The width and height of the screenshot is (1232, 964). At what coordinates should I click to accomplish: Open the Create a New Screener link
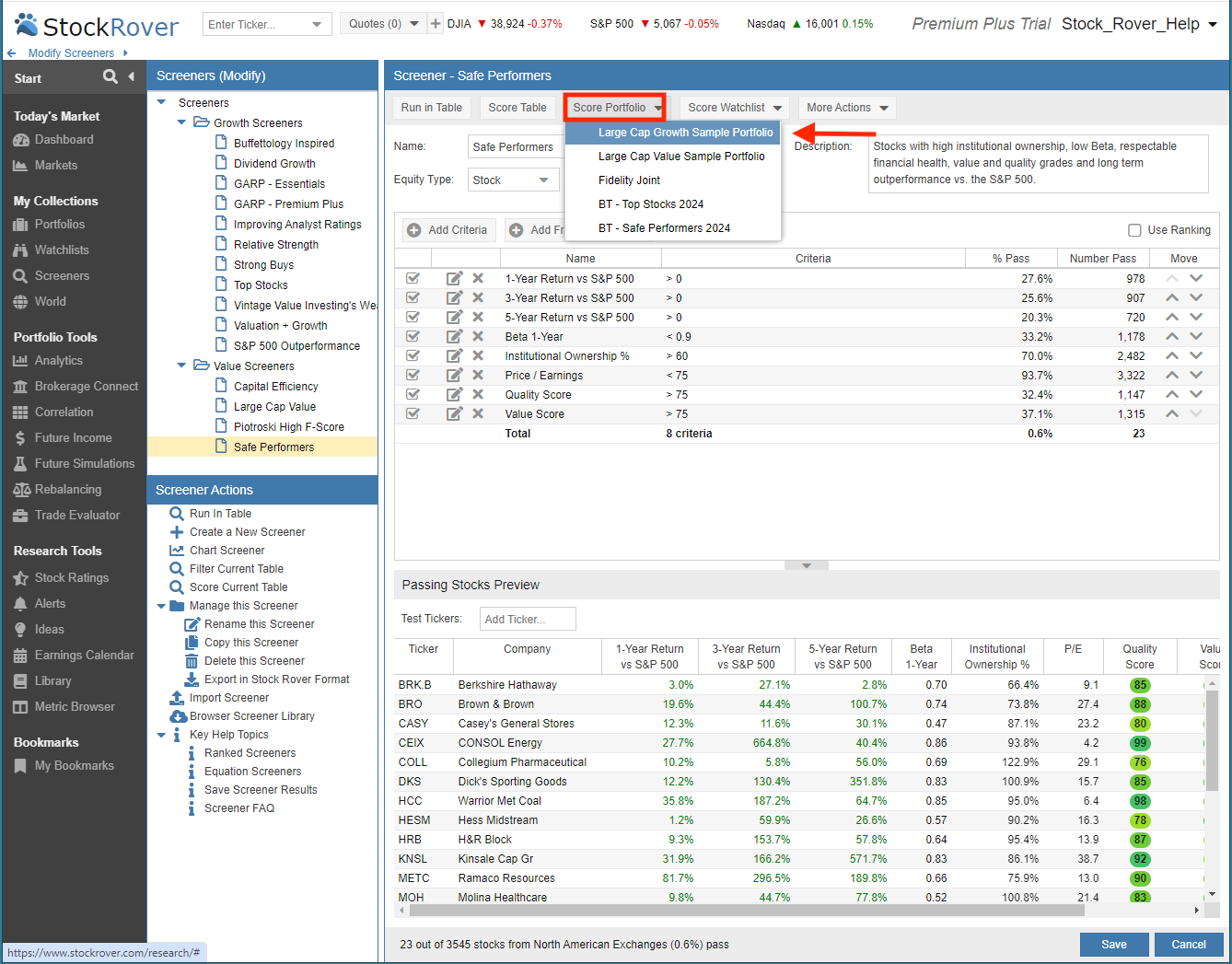tap(248, 532)
